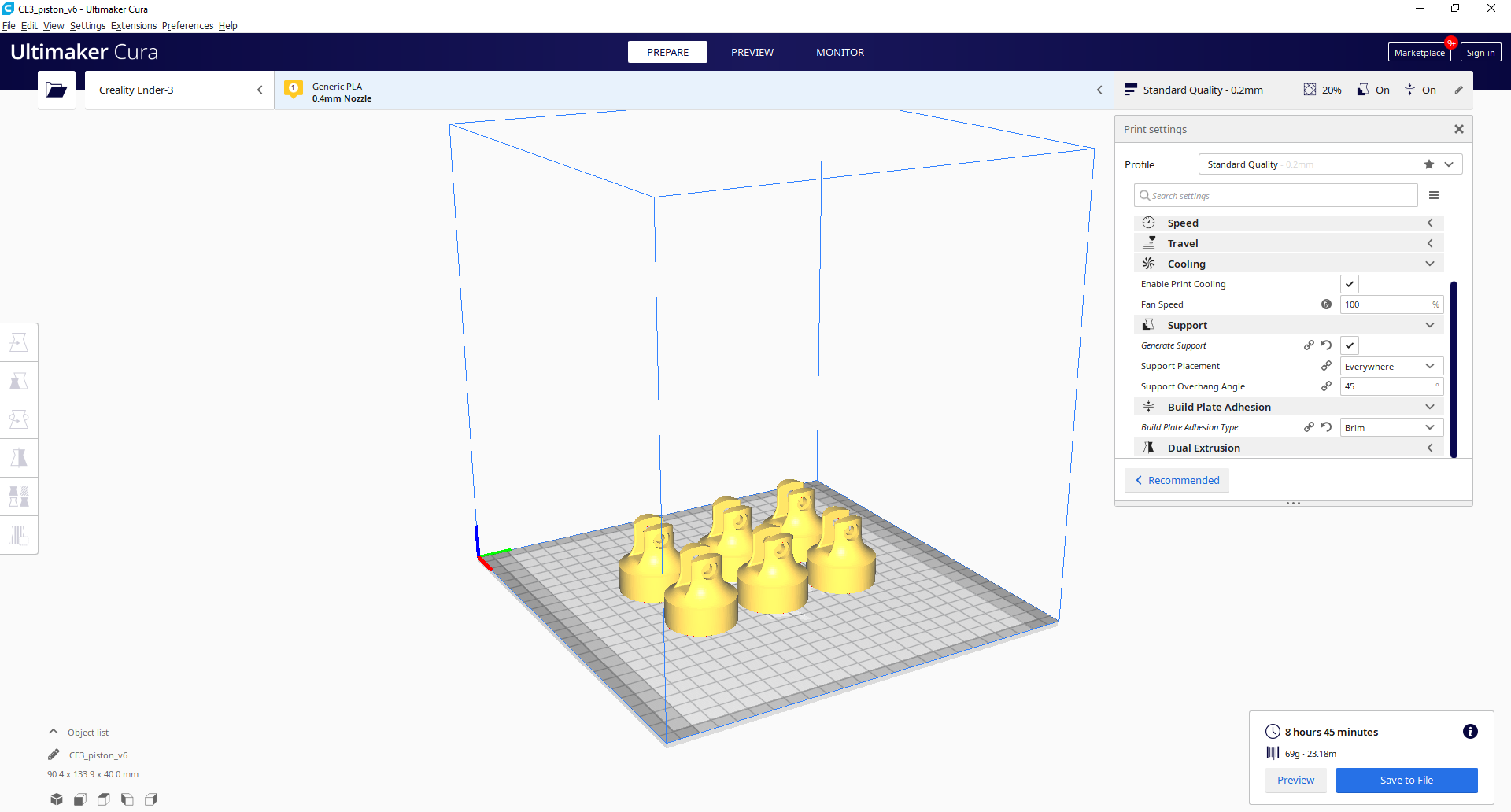
Task: Click the pencil icon next to CE3_piston_v6
Action: (x=54, y=755)
